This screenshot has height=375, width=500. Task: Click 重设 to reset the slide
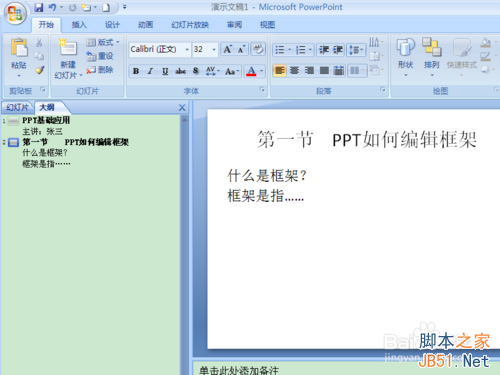click(100, 56)
